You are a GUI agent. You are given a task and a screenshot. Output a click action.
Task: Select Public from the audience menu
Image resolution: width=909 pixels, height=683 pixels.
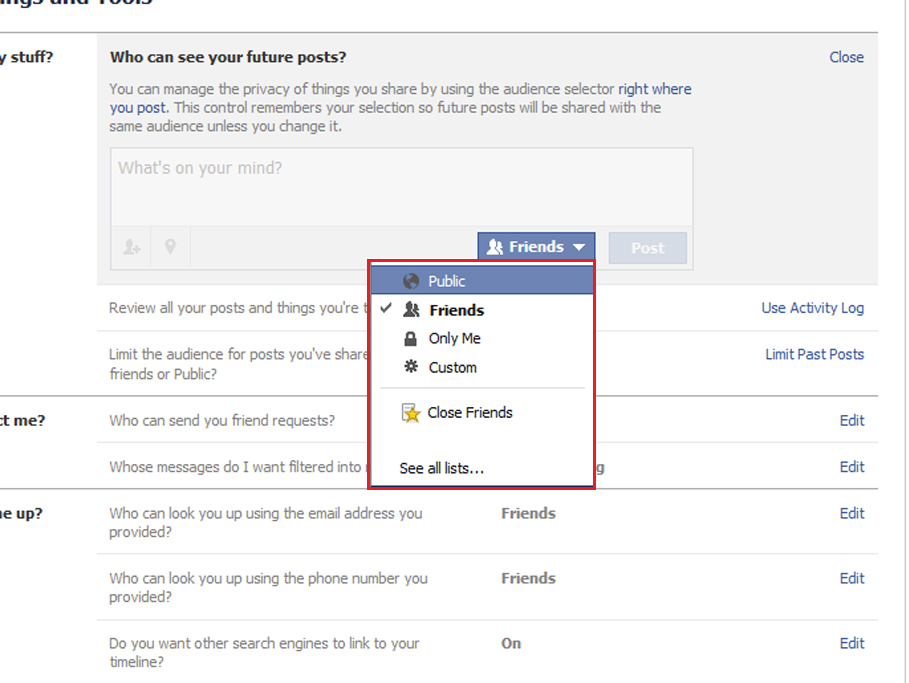pyautogui.click(x=482, y=281)
